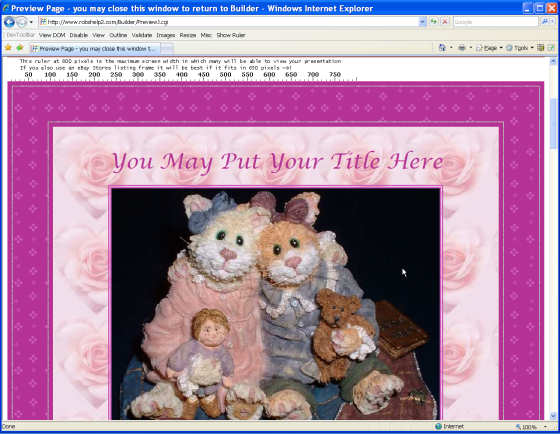Screen dimensions: 560x434
Task: Select the Preview Page browser tab
Action: [95, 49]
